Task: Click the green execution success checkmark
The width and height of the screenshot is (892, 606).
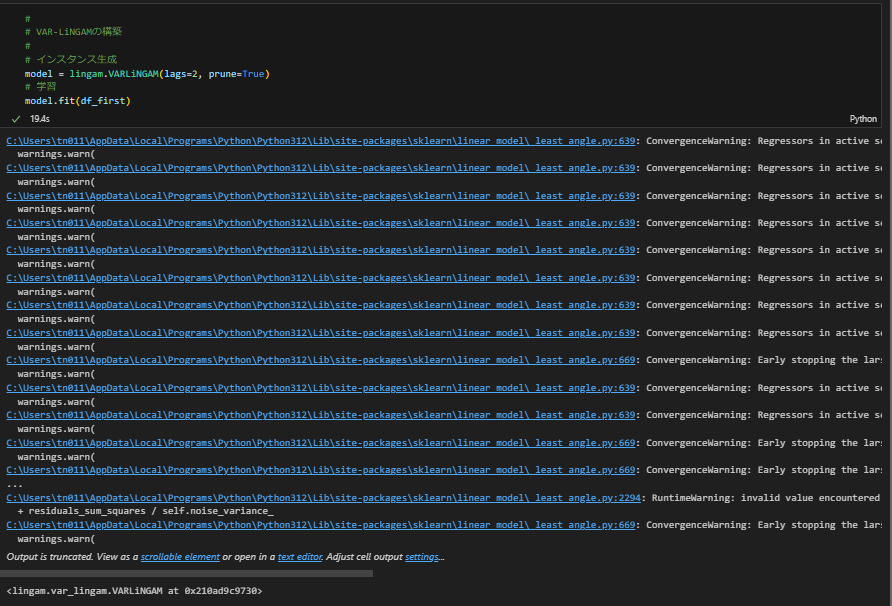Action: coord(16,118)
